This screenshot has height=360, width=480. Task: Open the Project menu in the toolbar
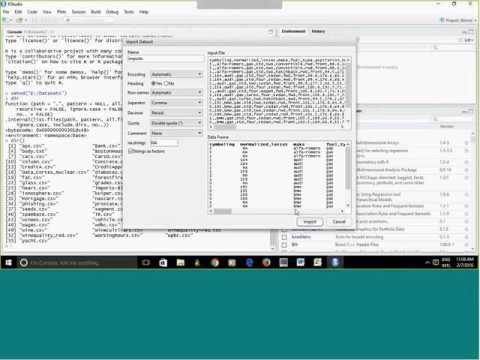point(458,20)
